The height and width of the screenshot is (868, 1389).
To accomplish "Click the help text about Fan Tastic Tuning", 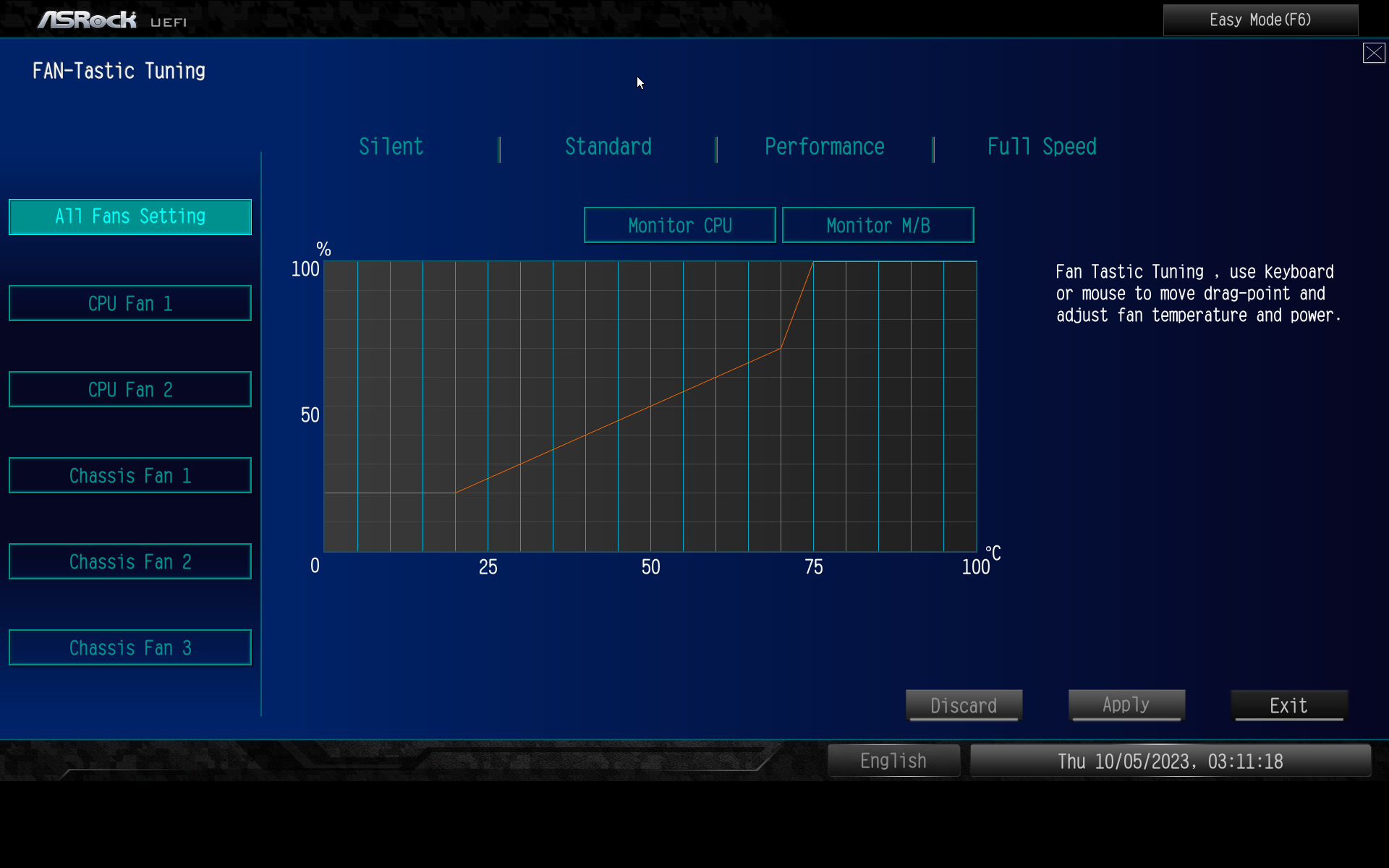I will pos(1198,294).
